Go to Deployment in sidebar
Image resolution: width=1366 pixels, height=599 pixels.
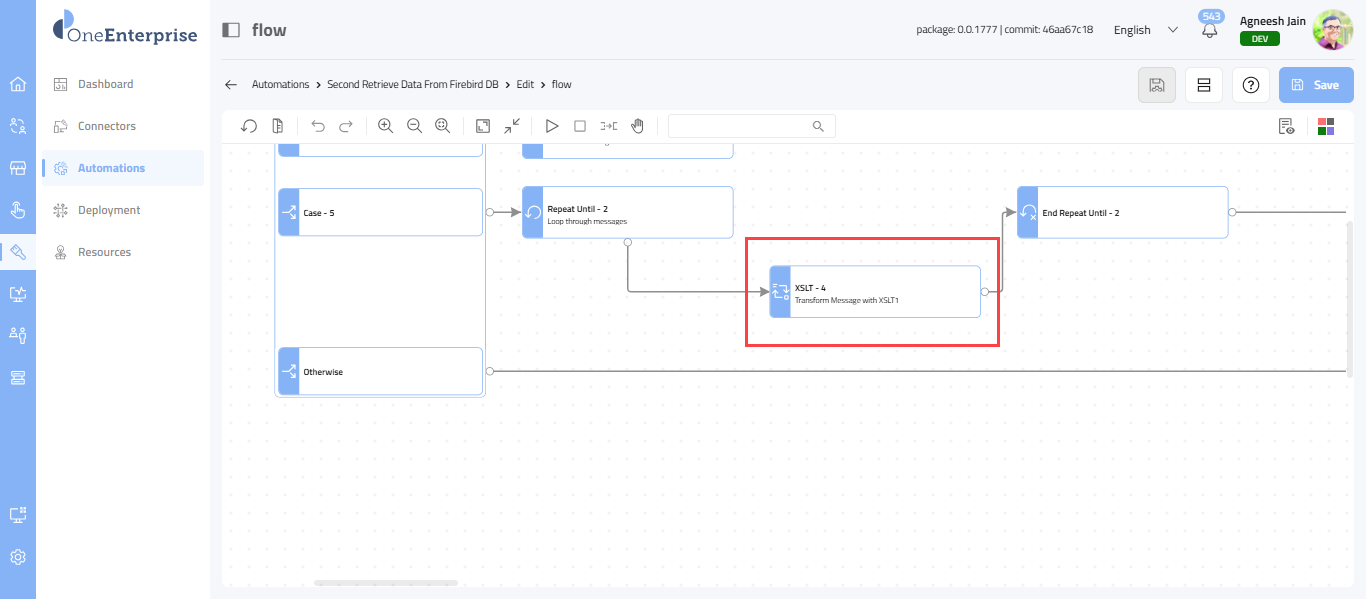[x=109, y=210]
